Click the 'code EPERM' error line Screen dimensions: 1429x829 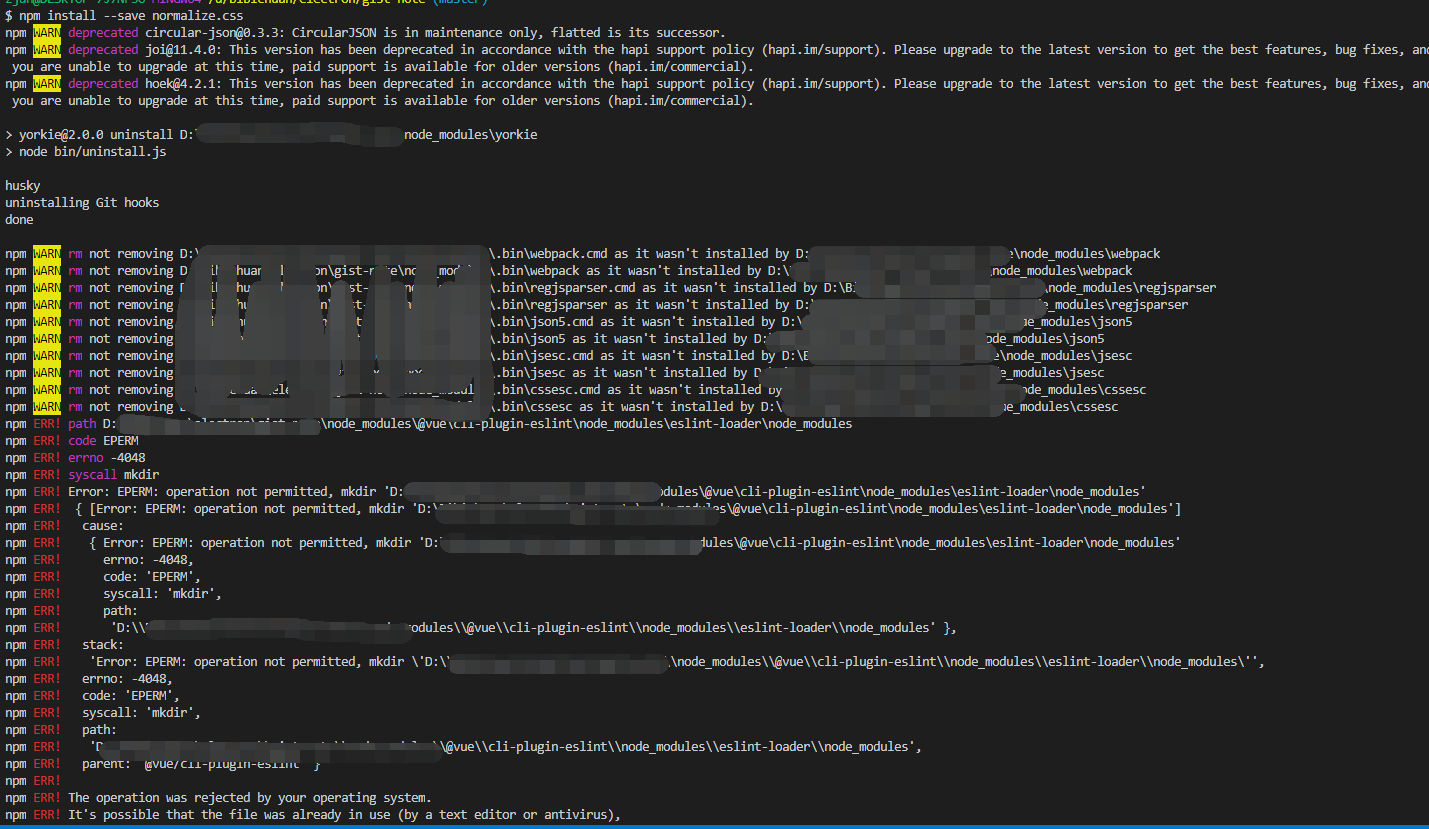[x=103, y=441]
